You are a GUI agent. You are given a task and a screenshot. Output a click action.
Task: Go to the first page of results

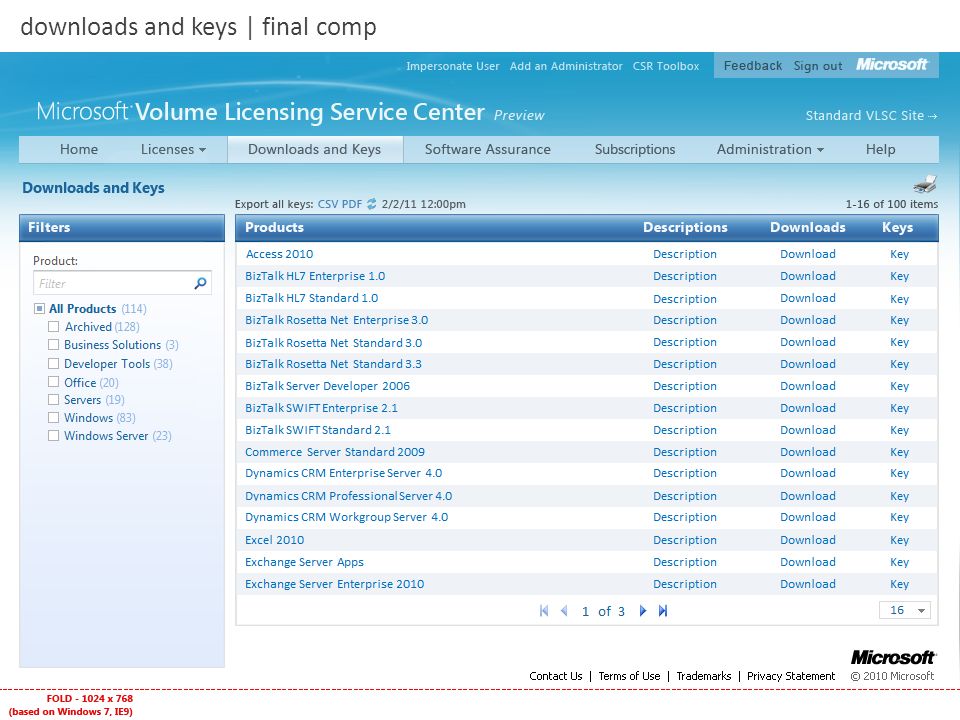[x=544, y=611]
